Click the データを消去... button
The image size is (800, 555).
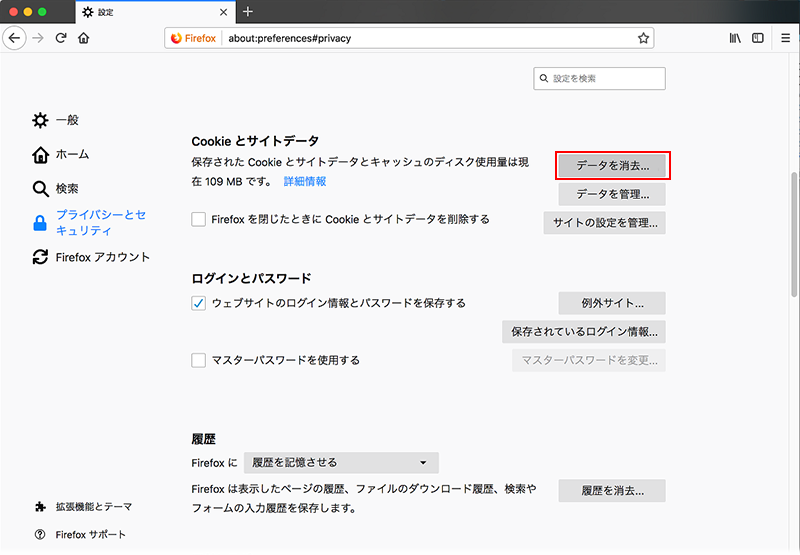click(612, 166)
